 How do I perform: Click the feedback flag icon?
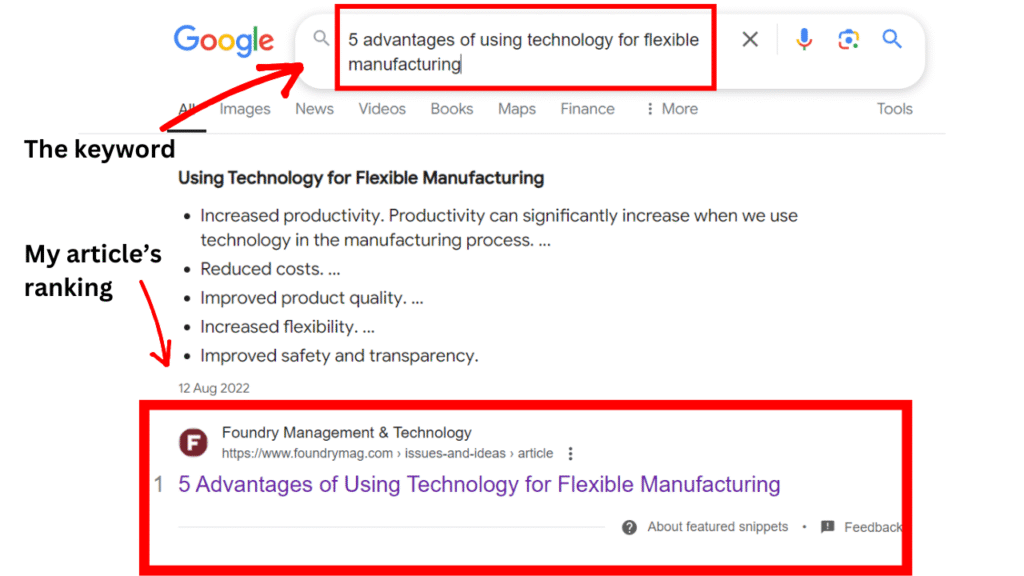tap(827, 527)
